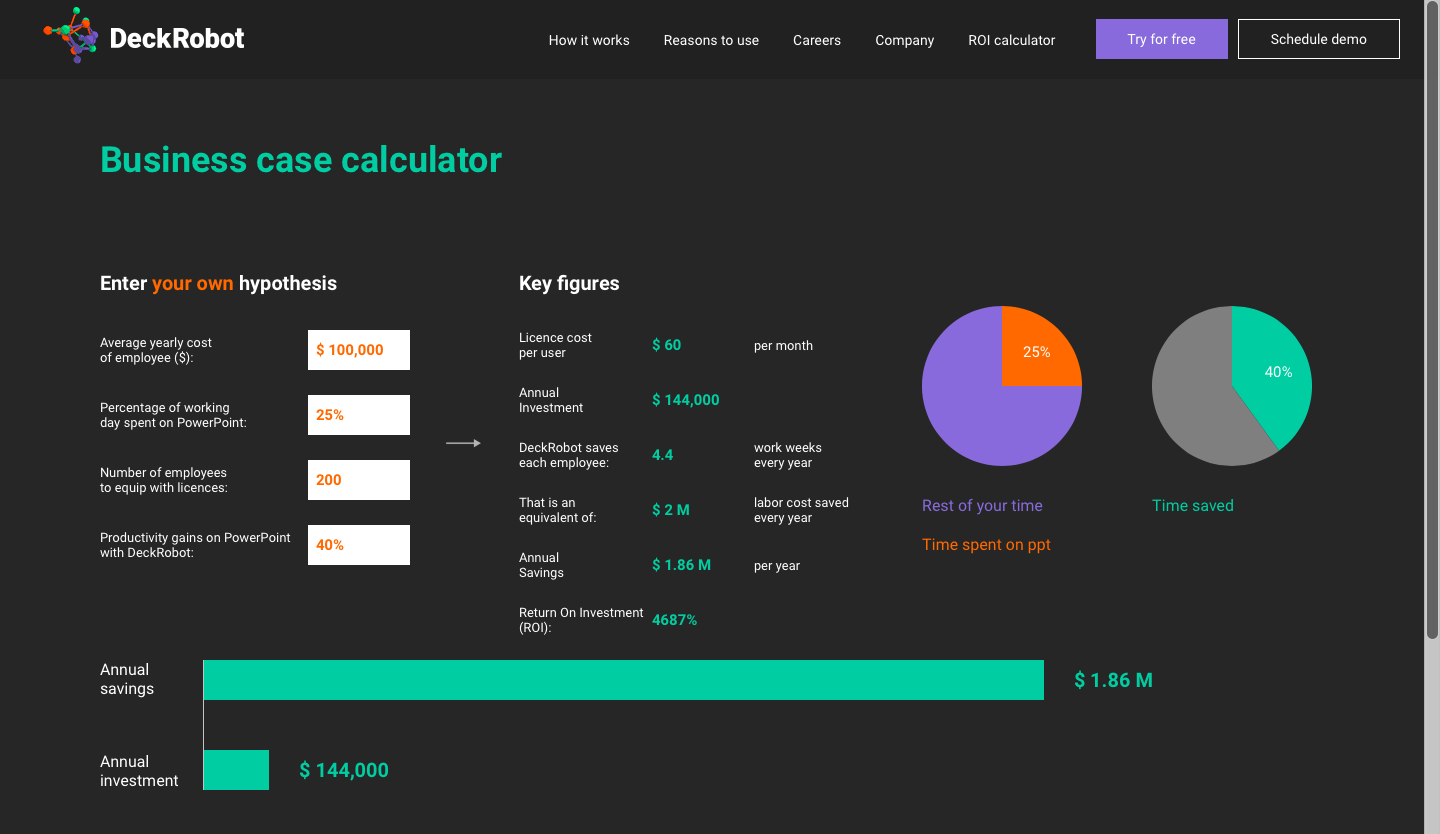Go to Reasons to use page
1440x834 pixels.
pyautogui.click(x=711, y=40)
